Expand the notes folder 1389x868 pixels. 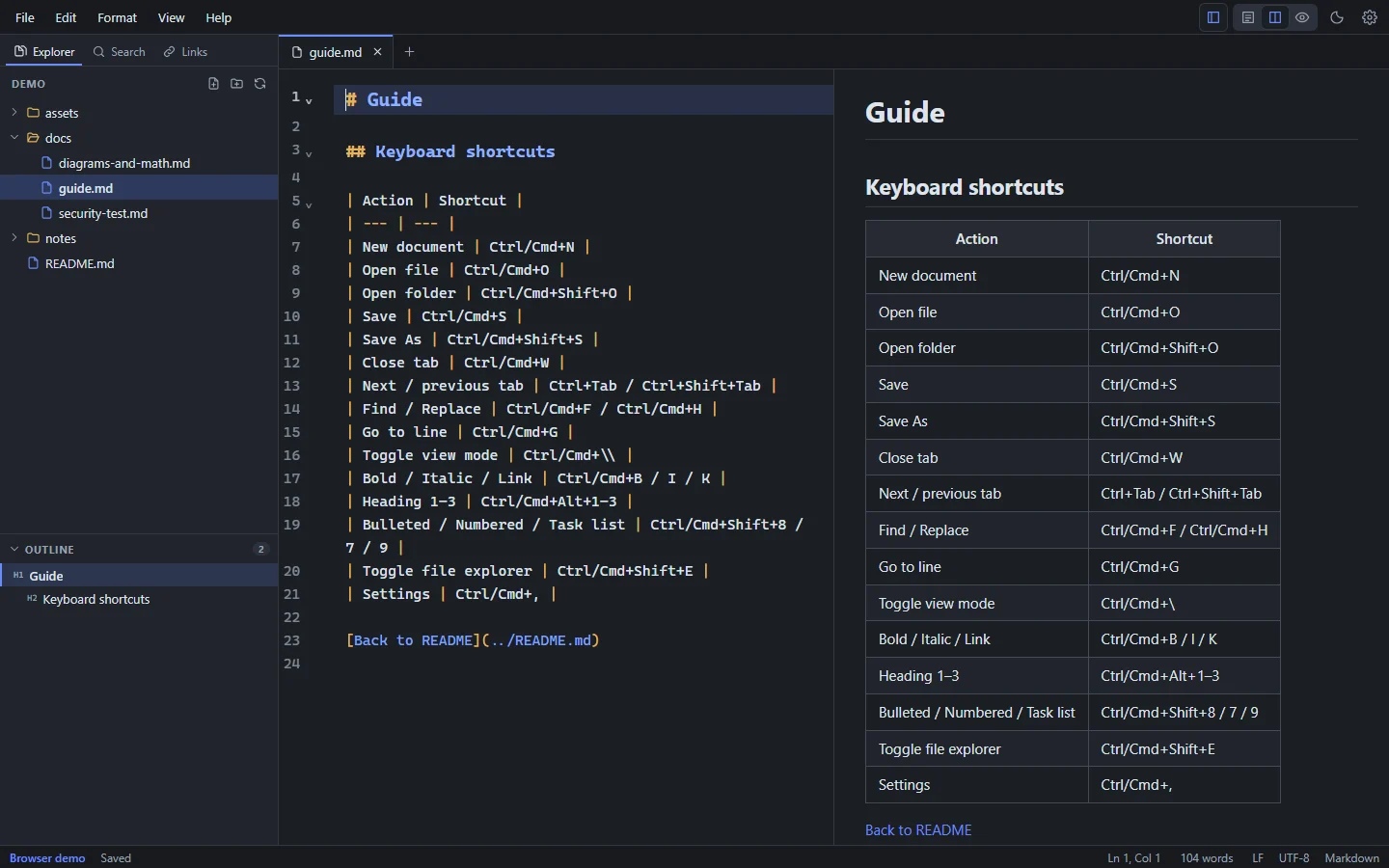tap(14, 238)
